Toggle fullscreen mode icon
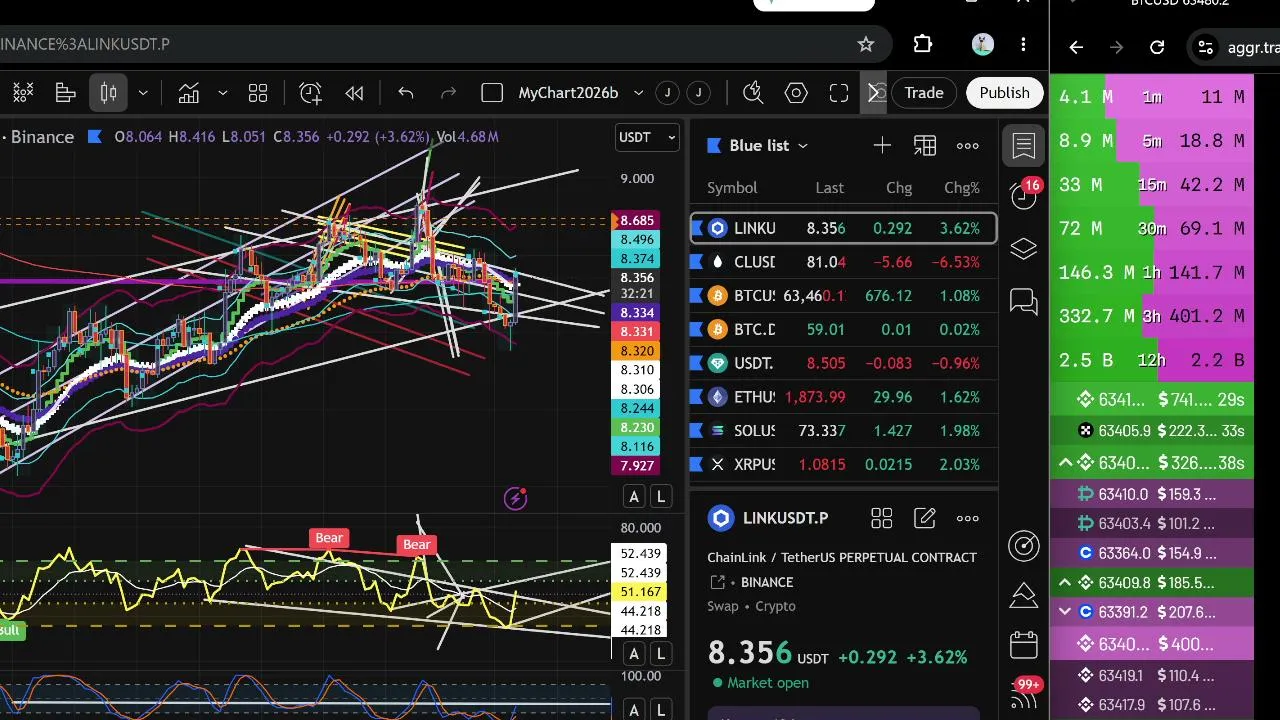This screenshot has height=720, width=1280. pyautogui.click(x=839, y=93)
